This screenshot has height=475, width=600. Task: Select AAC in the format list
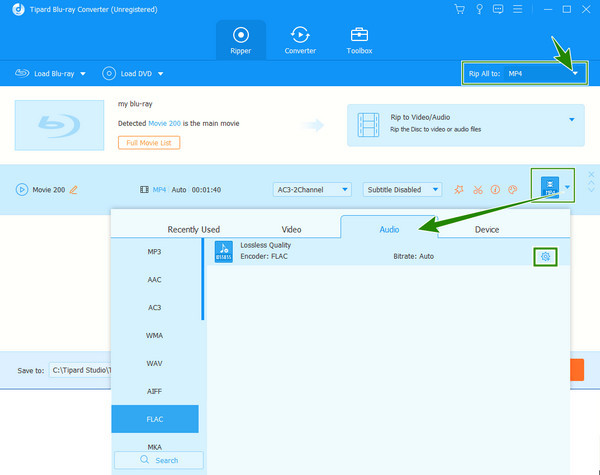pyautogui.click(x=155, y=279)
